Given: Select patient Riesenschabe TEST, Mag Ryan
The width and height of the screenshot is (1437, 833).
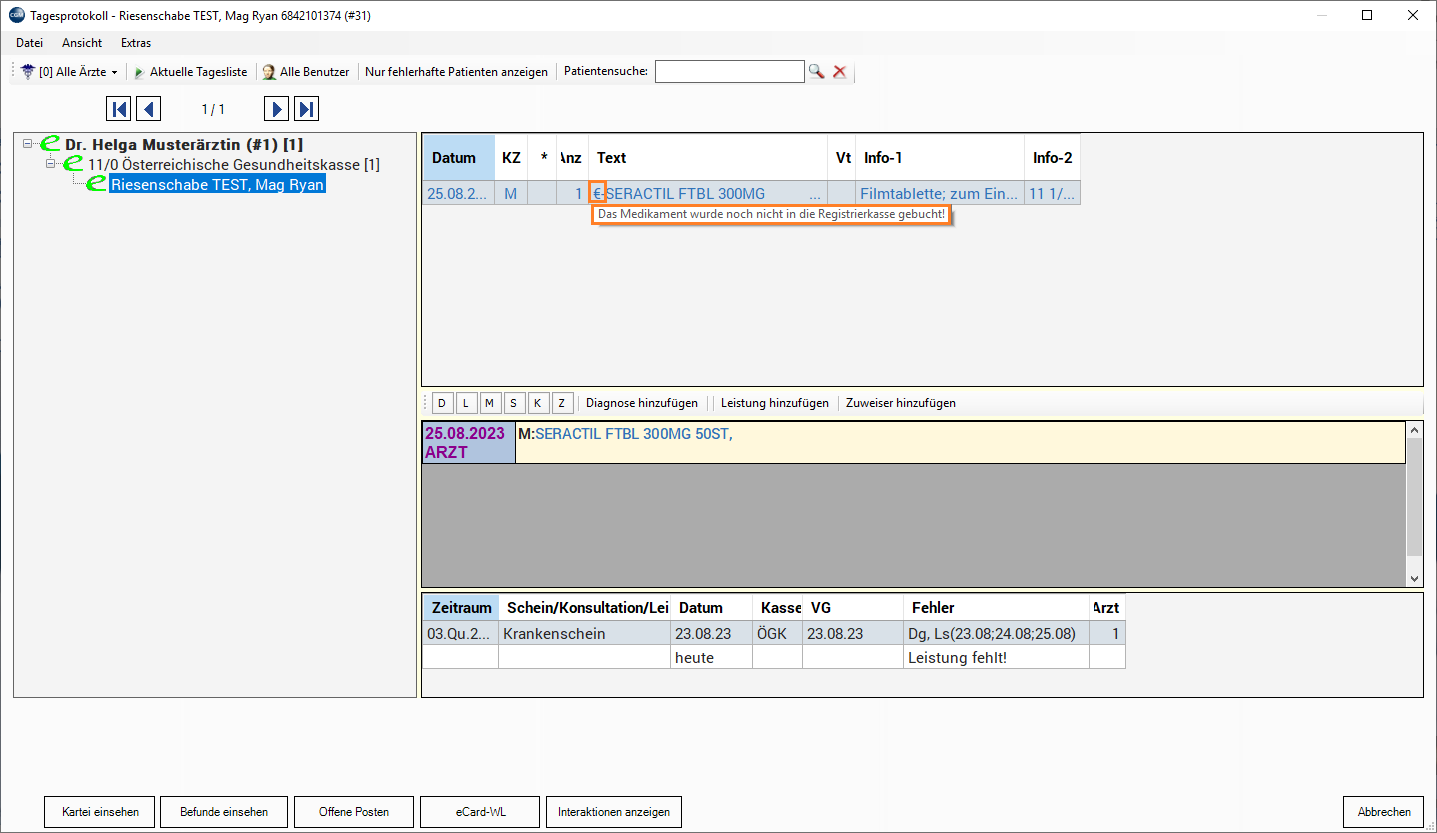Looking at the screenshot, I should [217, 184].
